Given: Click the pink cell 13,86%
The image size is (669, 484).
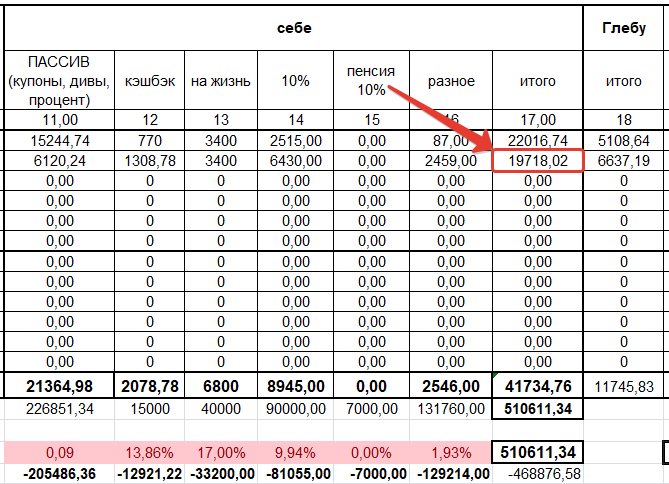Looking at the screenshot, I should (x=150, y=452).
